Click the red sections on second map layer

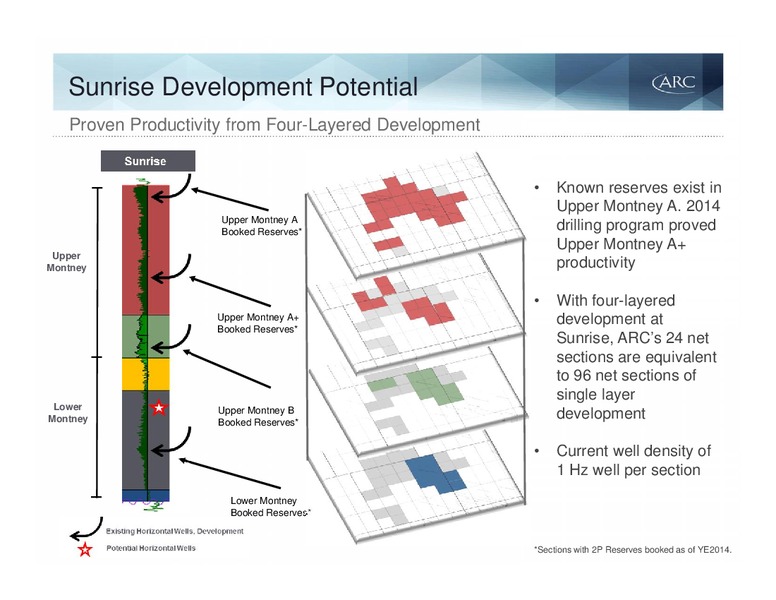click(403, 301)
